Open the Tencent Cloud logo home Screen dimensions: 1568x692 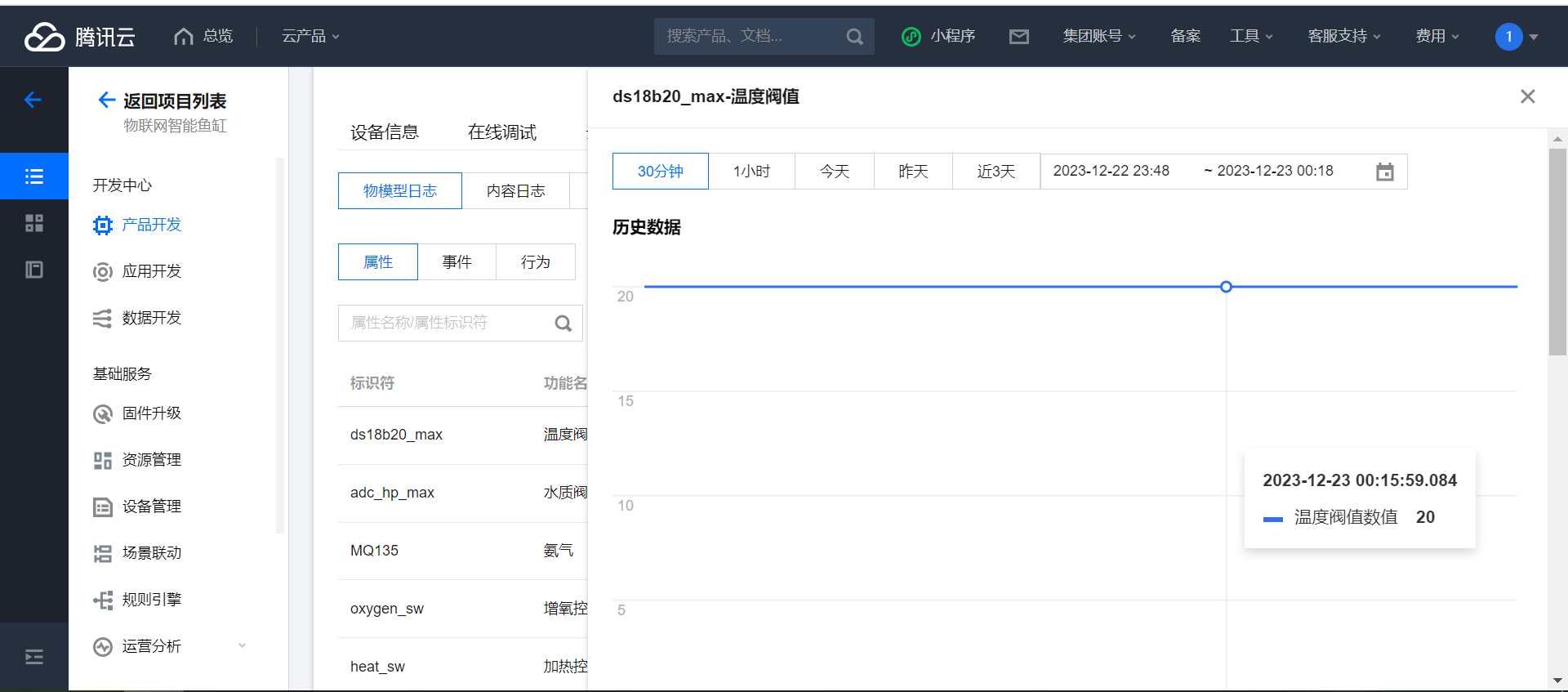point(80,36)
